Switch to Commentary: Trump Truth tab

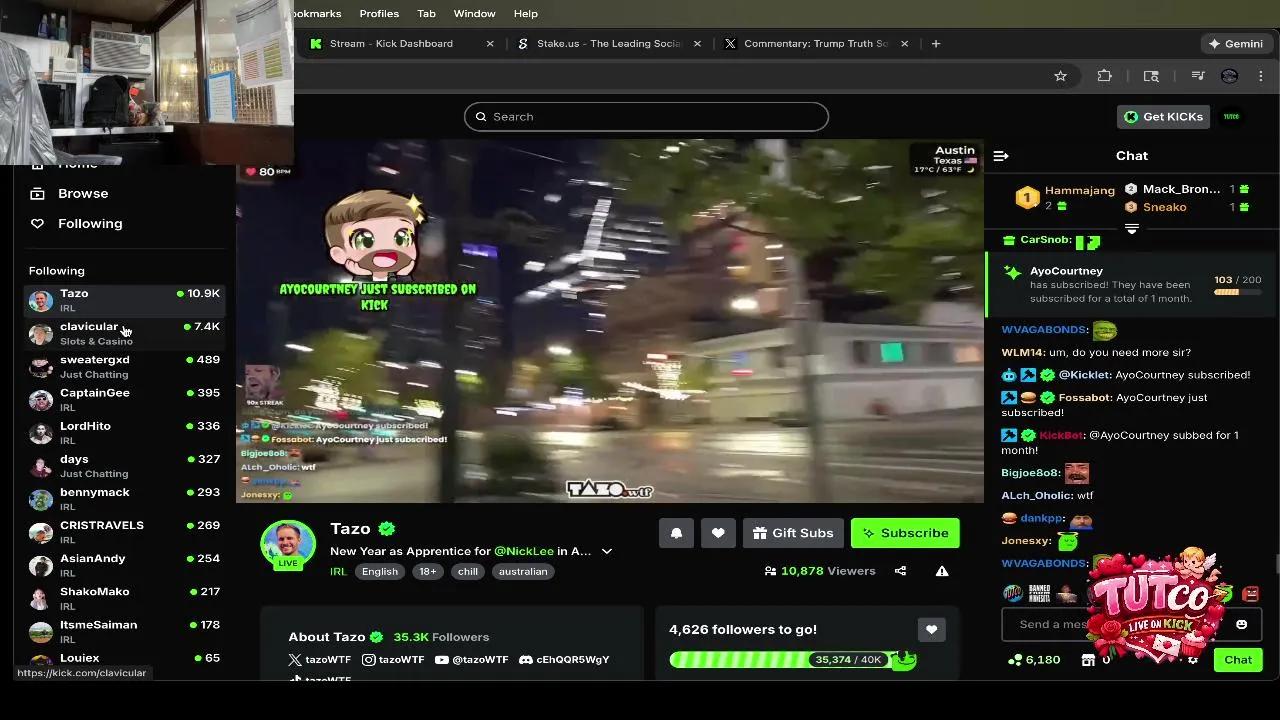[x=815, y=44]
